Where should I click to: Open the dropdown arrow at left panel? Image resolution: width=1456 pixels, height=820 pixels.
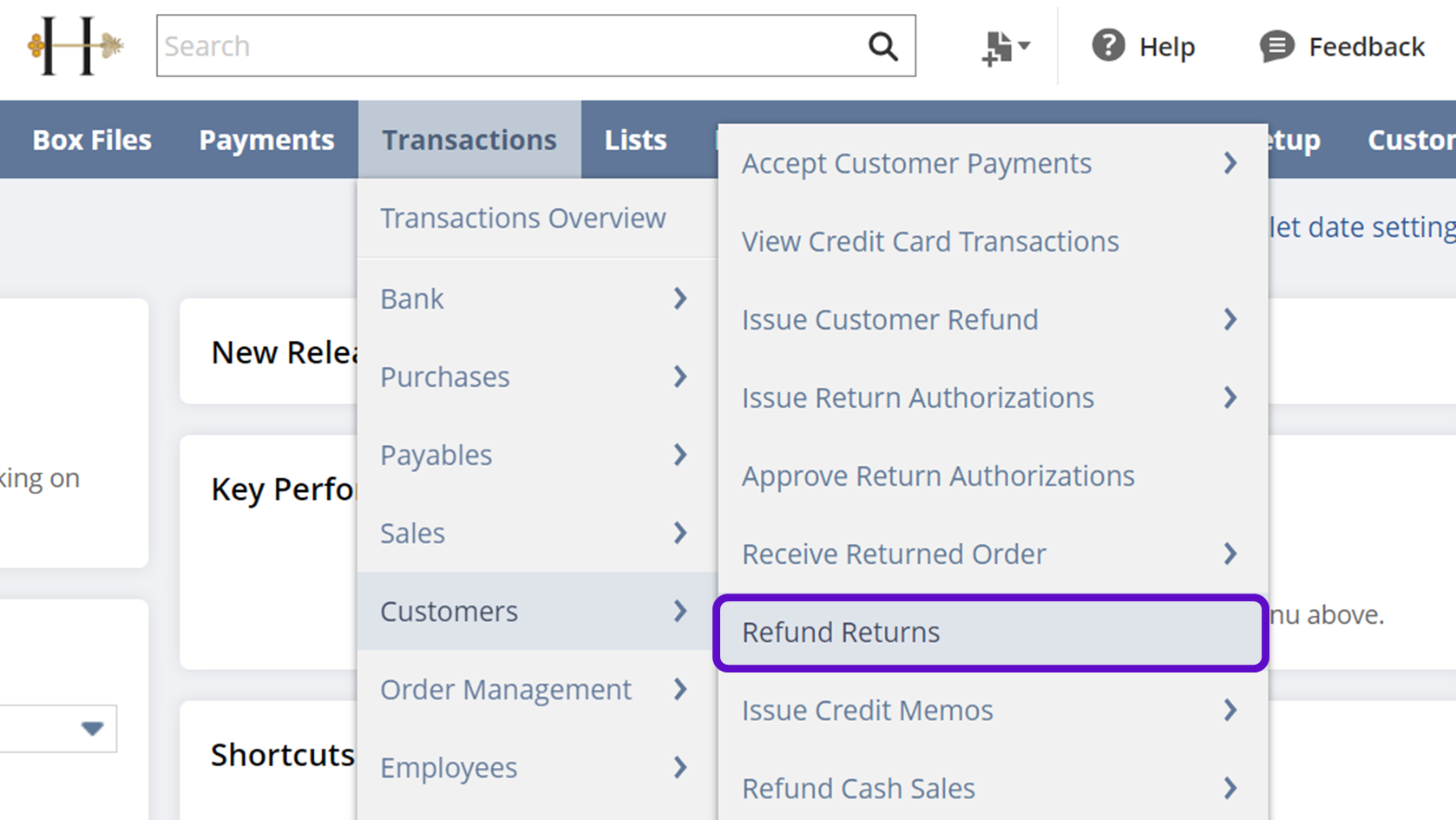(x=92, y=728)
